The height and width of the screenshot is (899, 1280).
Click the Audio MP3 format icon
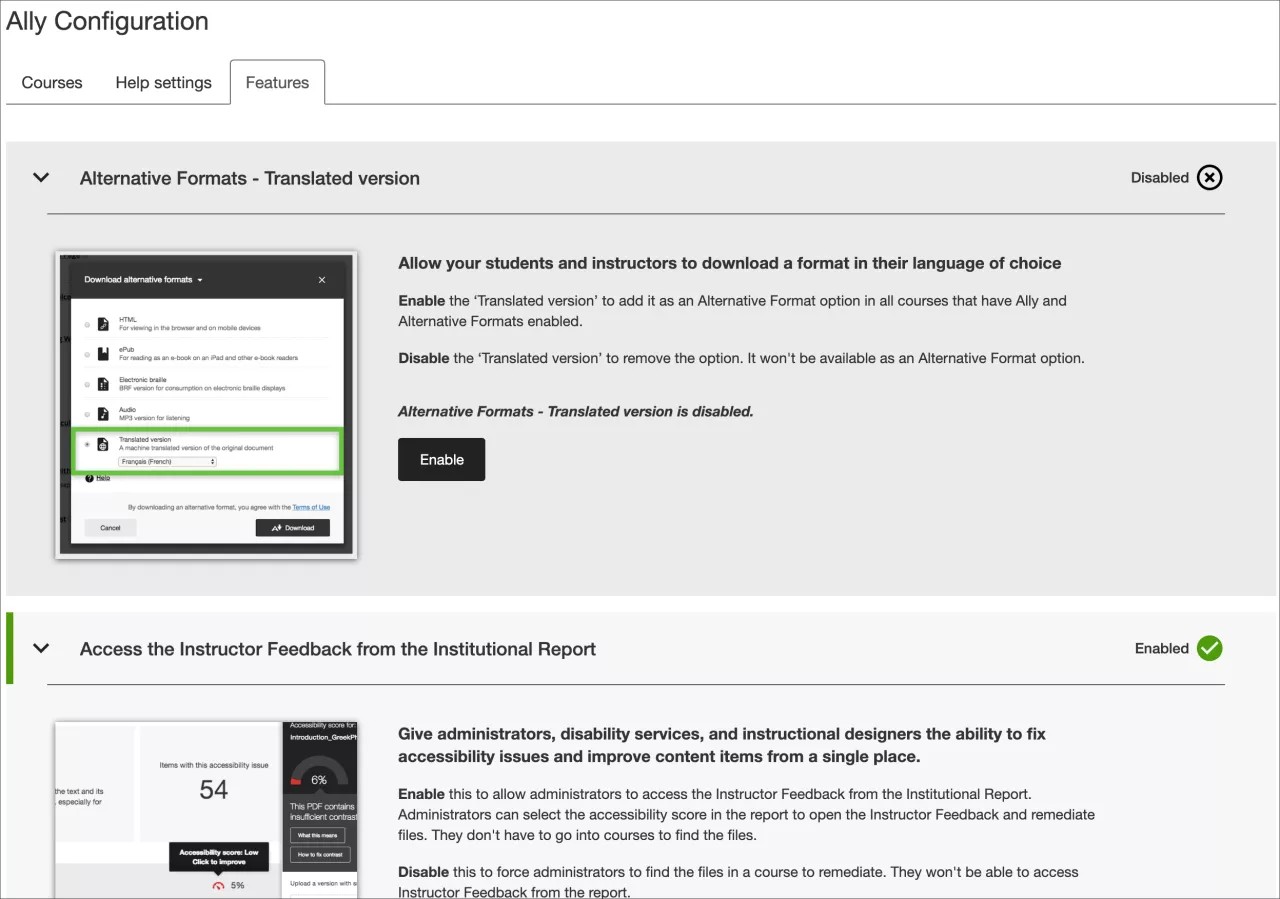pos(103,414)
